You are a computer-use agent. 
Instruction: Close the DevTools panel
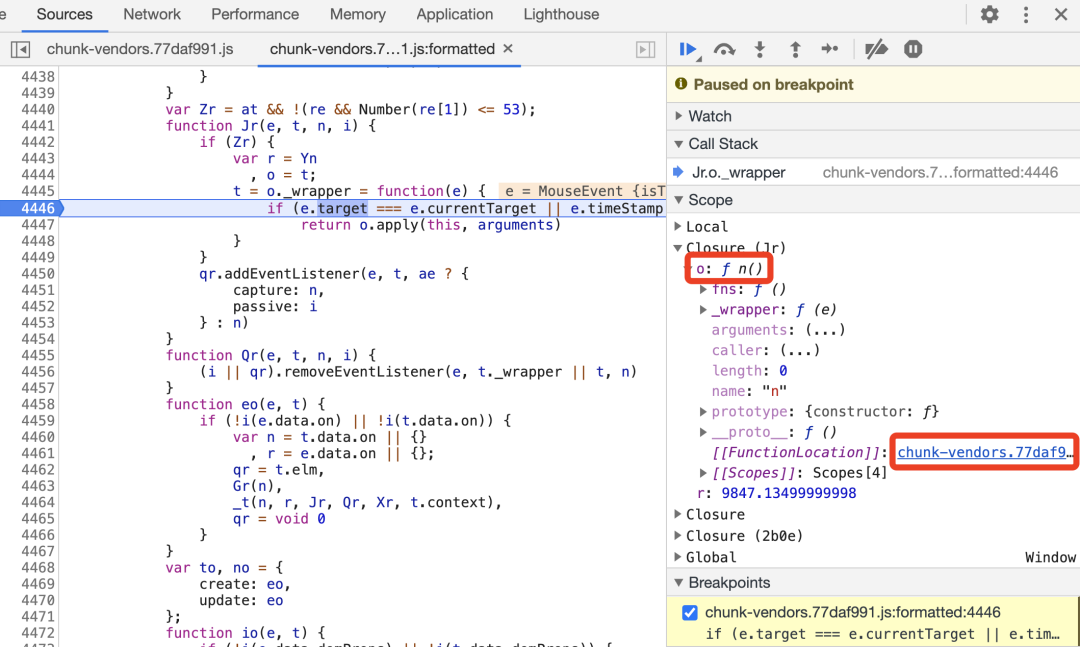tap(1061, 14)
